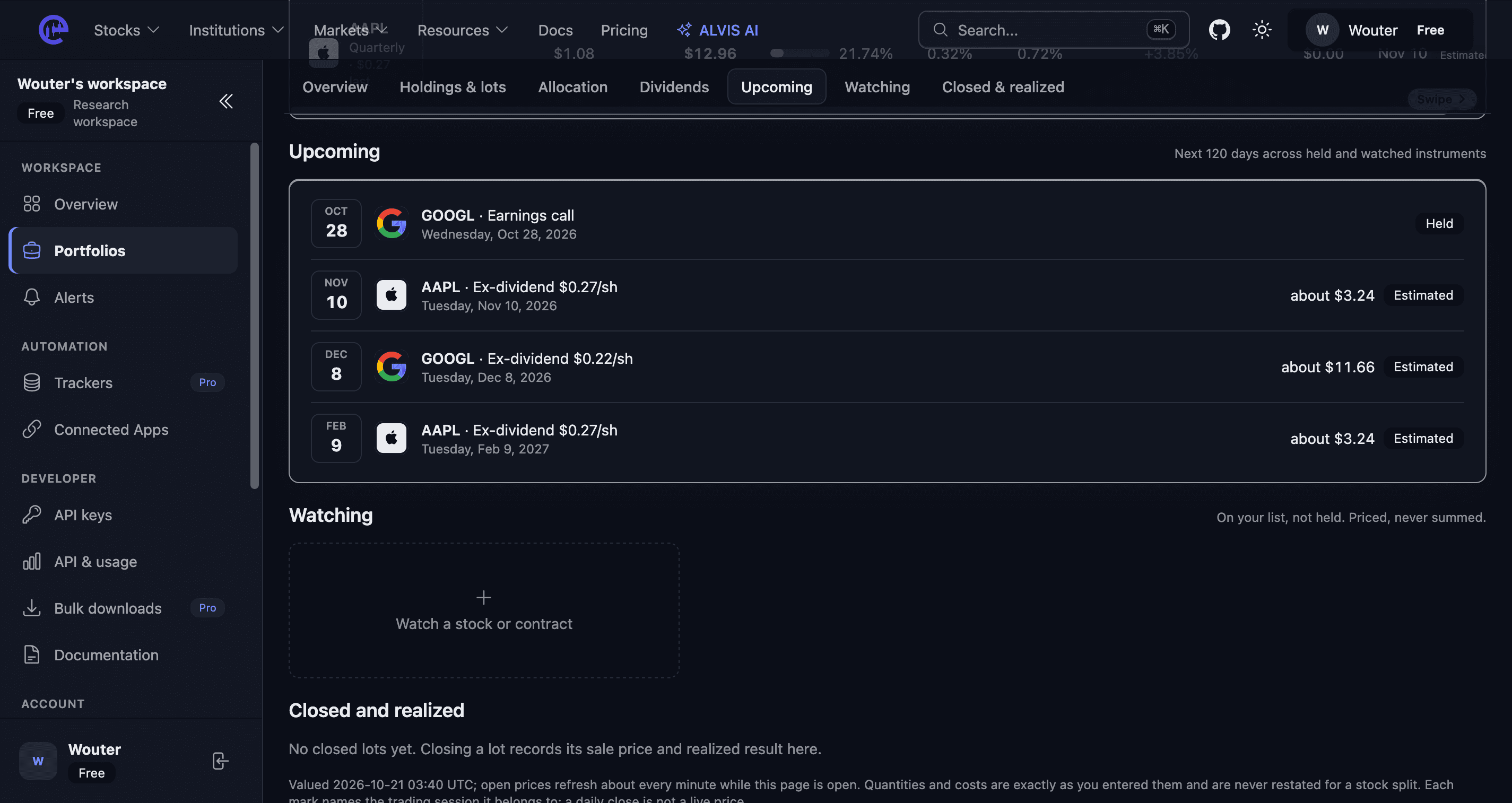Screen dimensions: 1512x803
Task: Click the Bulk downloads download icon
Action: [x=32, y=607]
